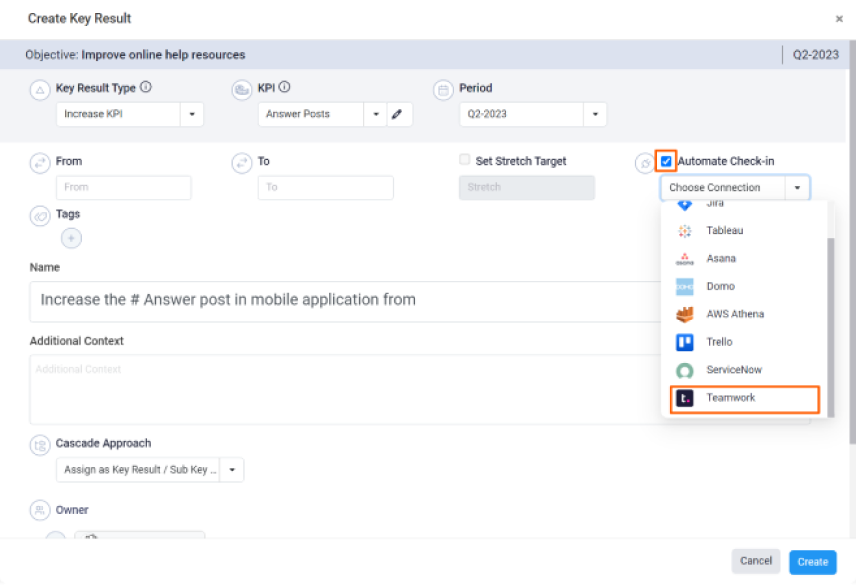This screenshot has width=856, height=585.
Task: Click the Choose Connection combo box text
Action: pos(715,188)
